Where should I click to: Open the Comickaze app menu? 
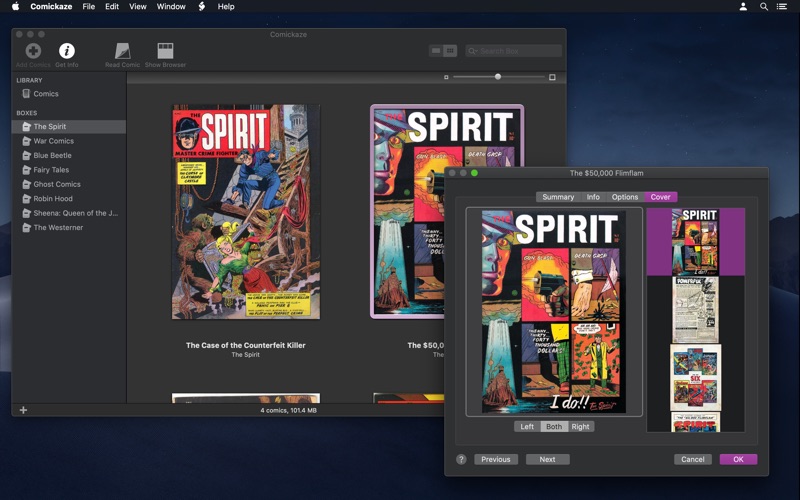tap(51, 7)
